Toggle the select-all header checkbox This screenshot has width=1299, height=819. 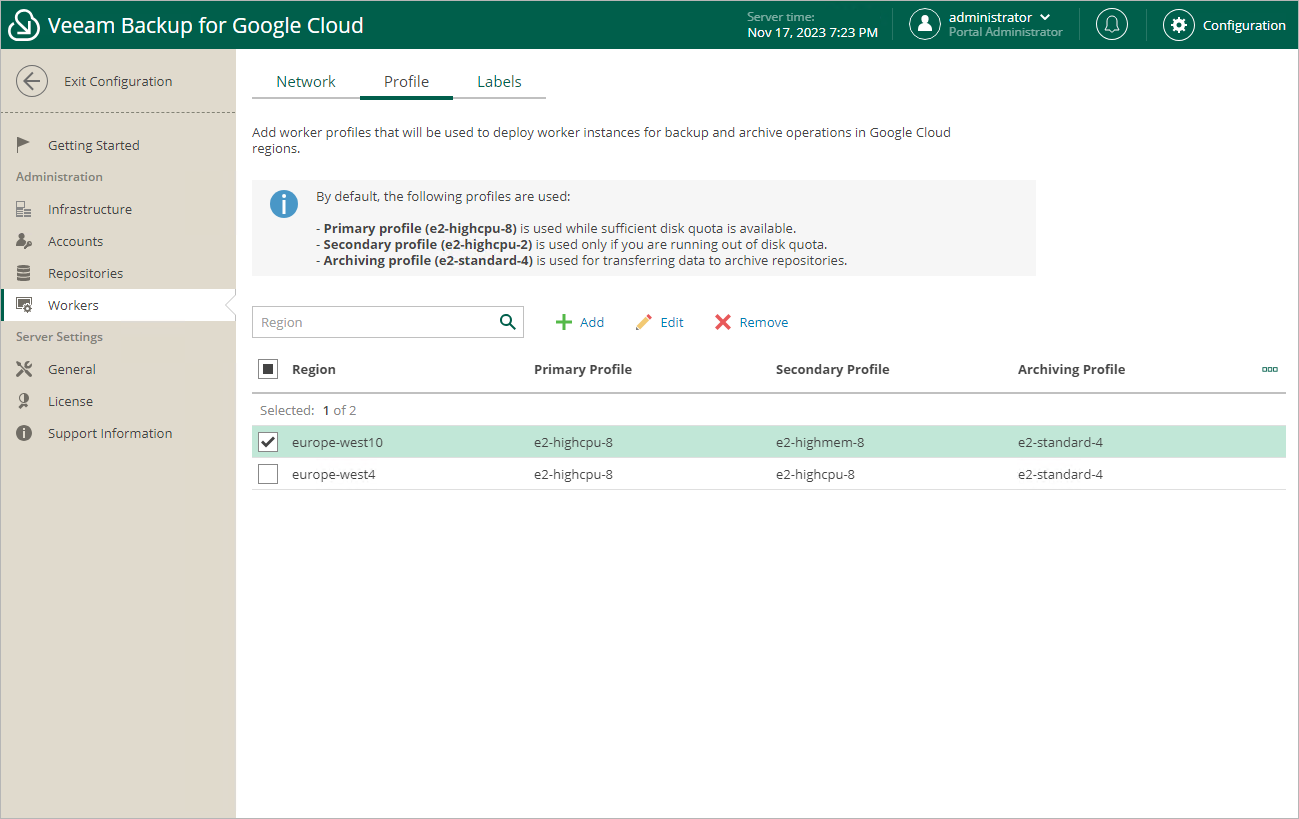[x=268, y=369]
